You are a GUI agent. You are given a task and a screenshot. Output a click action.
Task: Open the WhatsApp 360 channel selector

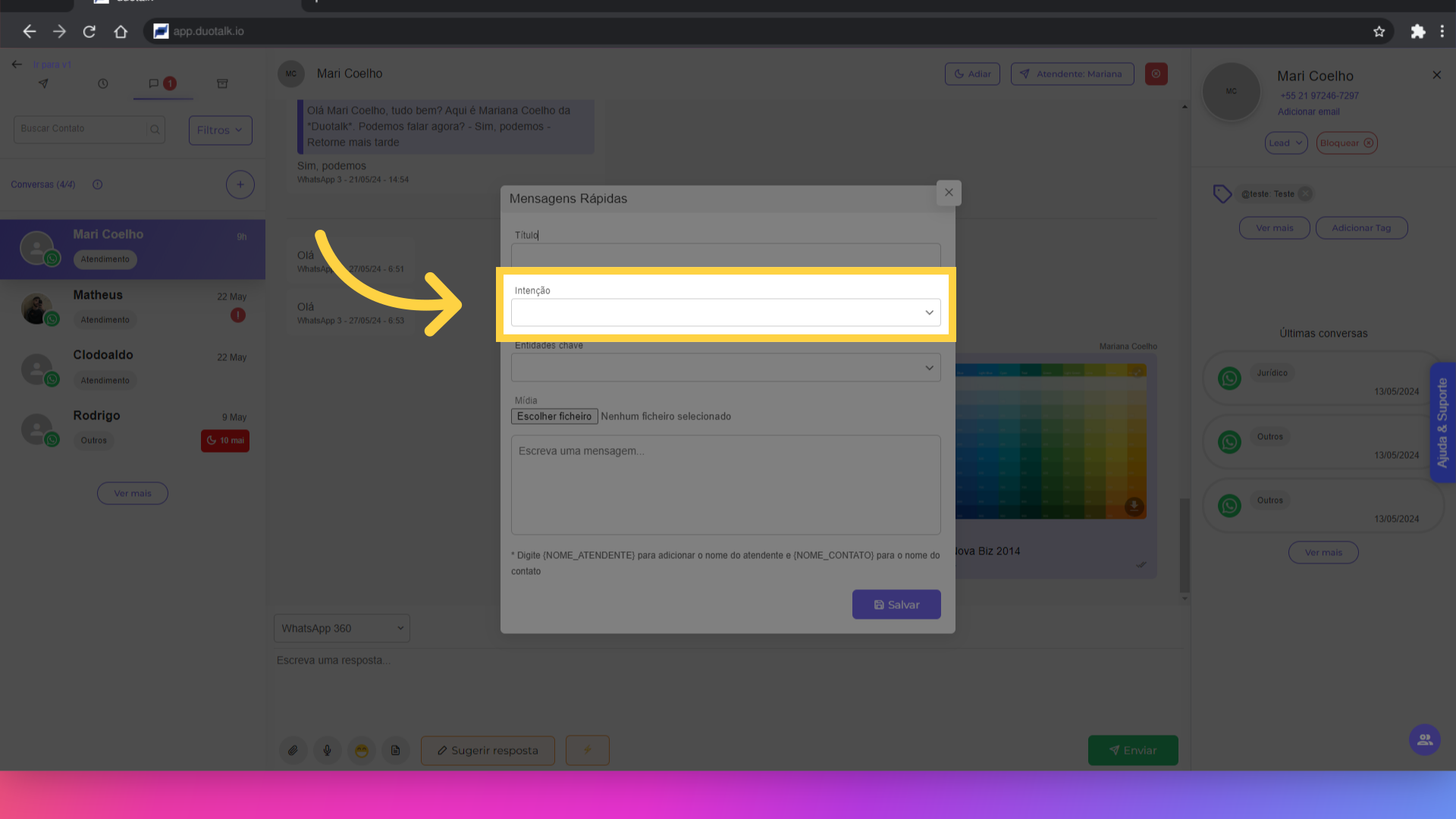point(341,628)
